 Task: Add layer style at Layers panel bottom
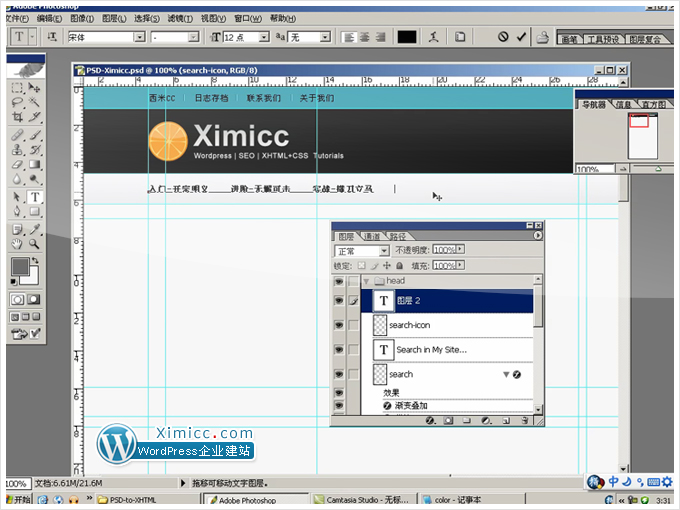(x=430, y=420)
